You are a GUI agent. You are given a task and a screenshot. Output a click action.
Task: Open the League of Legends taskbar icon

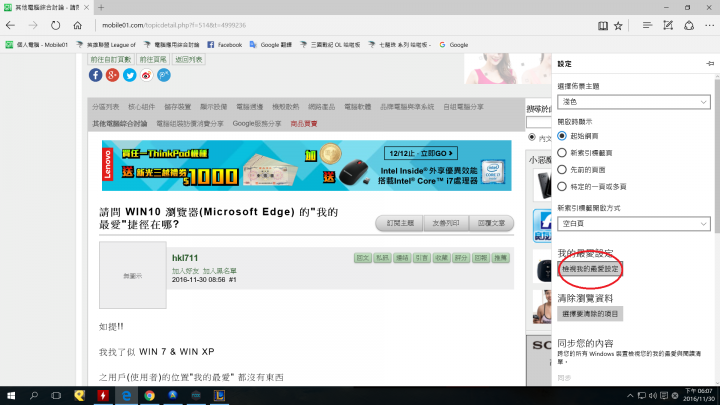(x=219, y=395)
